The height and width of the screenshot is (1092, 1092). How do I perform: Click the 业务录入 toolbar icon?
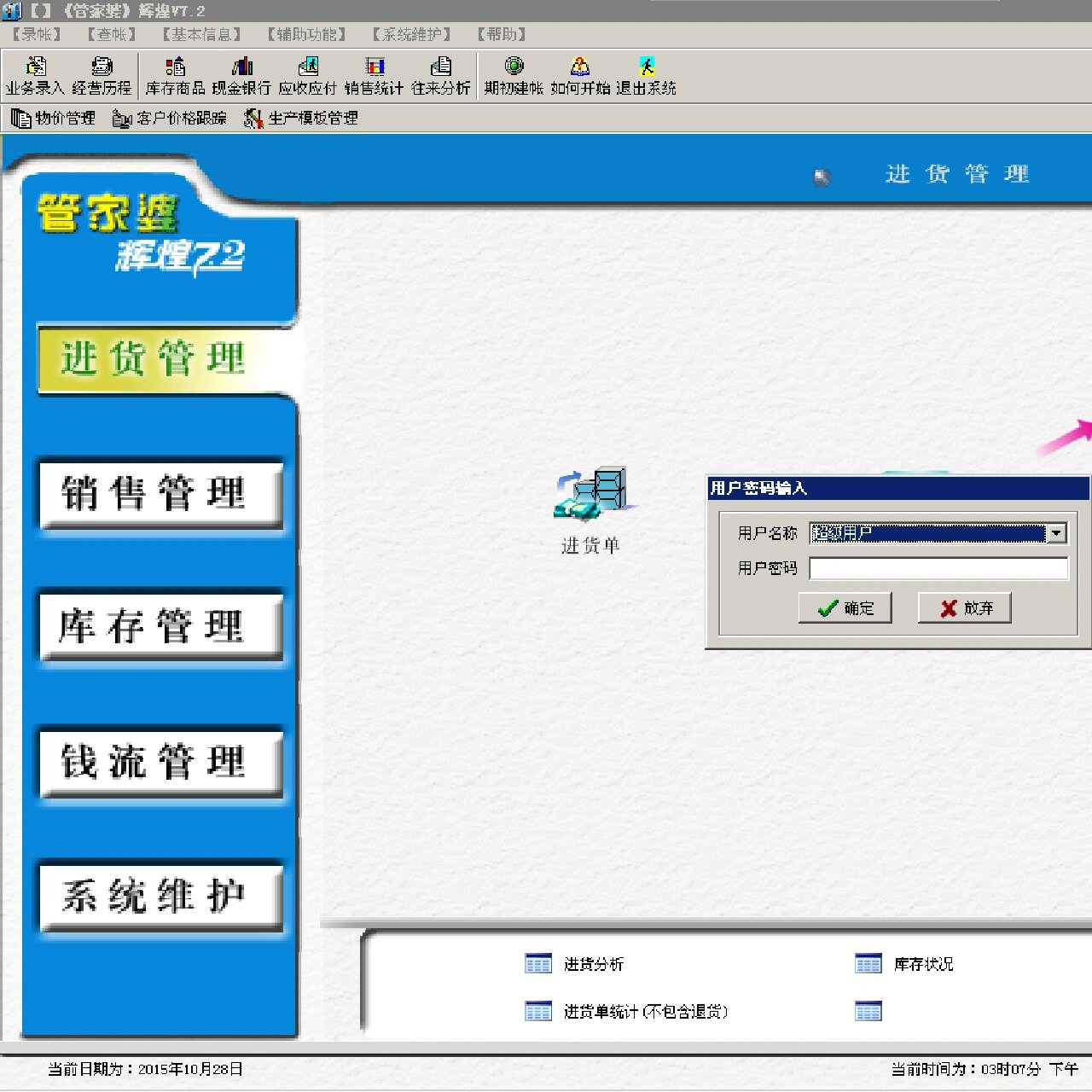(x=36, y=67)
